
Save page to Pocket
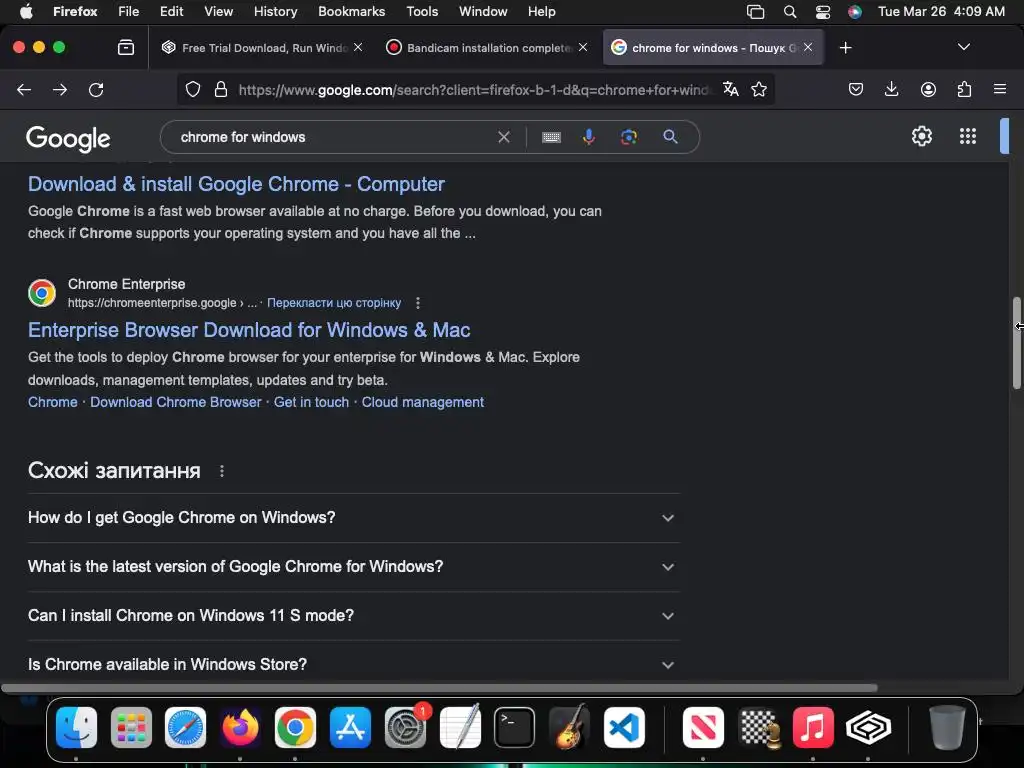pyautogui.click(x=856, y=89)
